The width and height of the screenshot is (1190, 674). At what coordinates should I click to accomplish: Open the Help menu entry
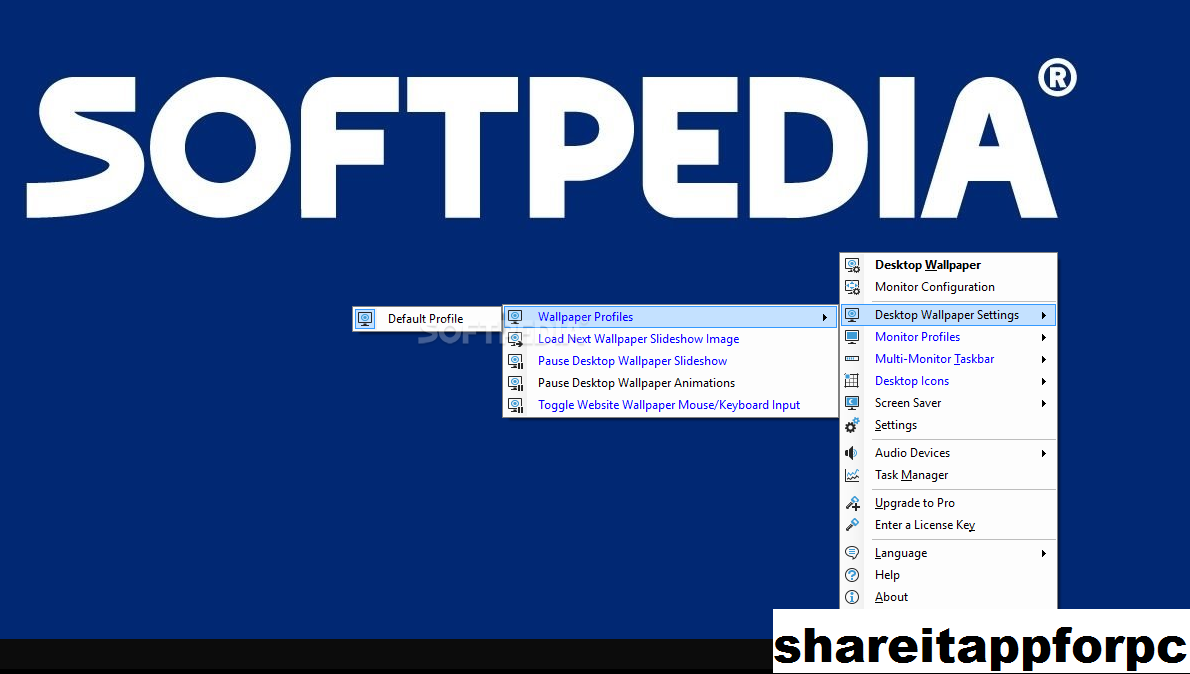887,575
